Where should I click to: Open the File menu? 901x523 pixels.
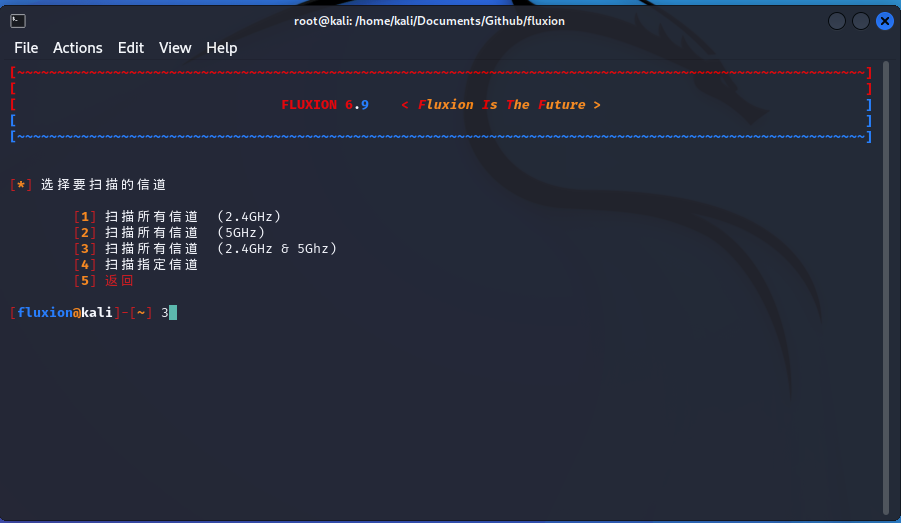26,48
